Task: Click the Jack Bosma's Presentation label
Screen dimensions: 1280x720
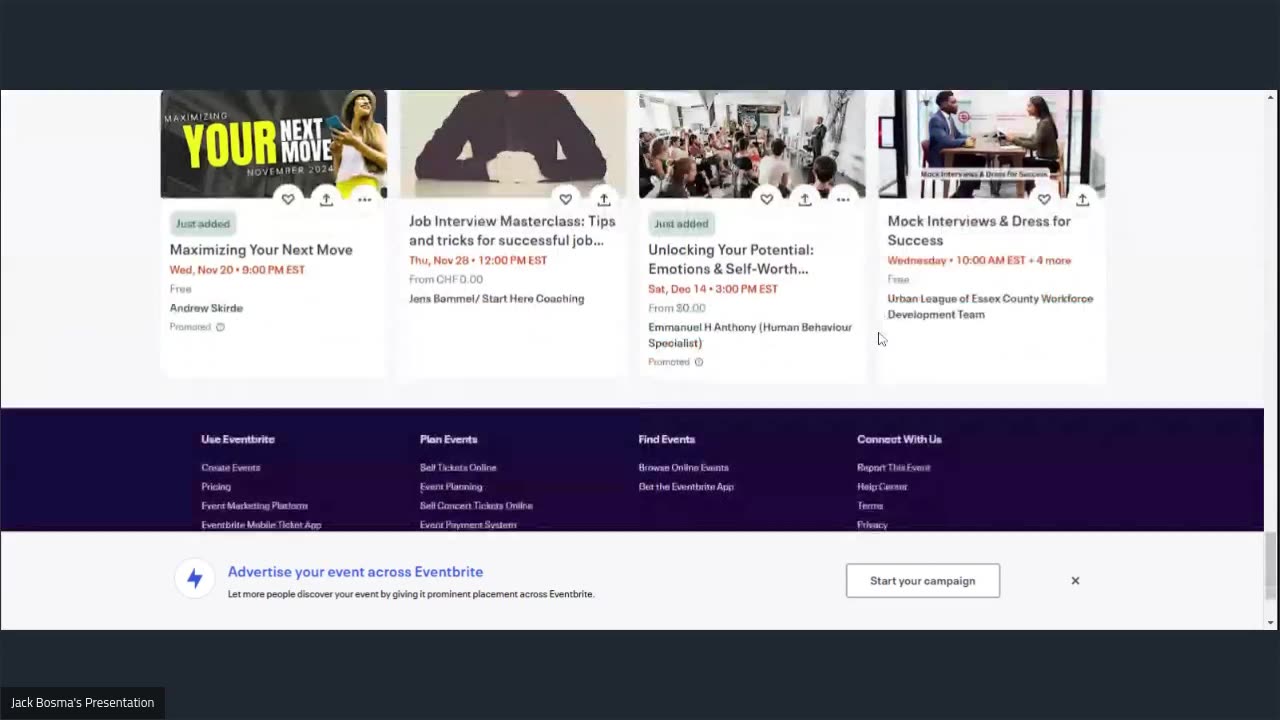Action: point(83,703)
